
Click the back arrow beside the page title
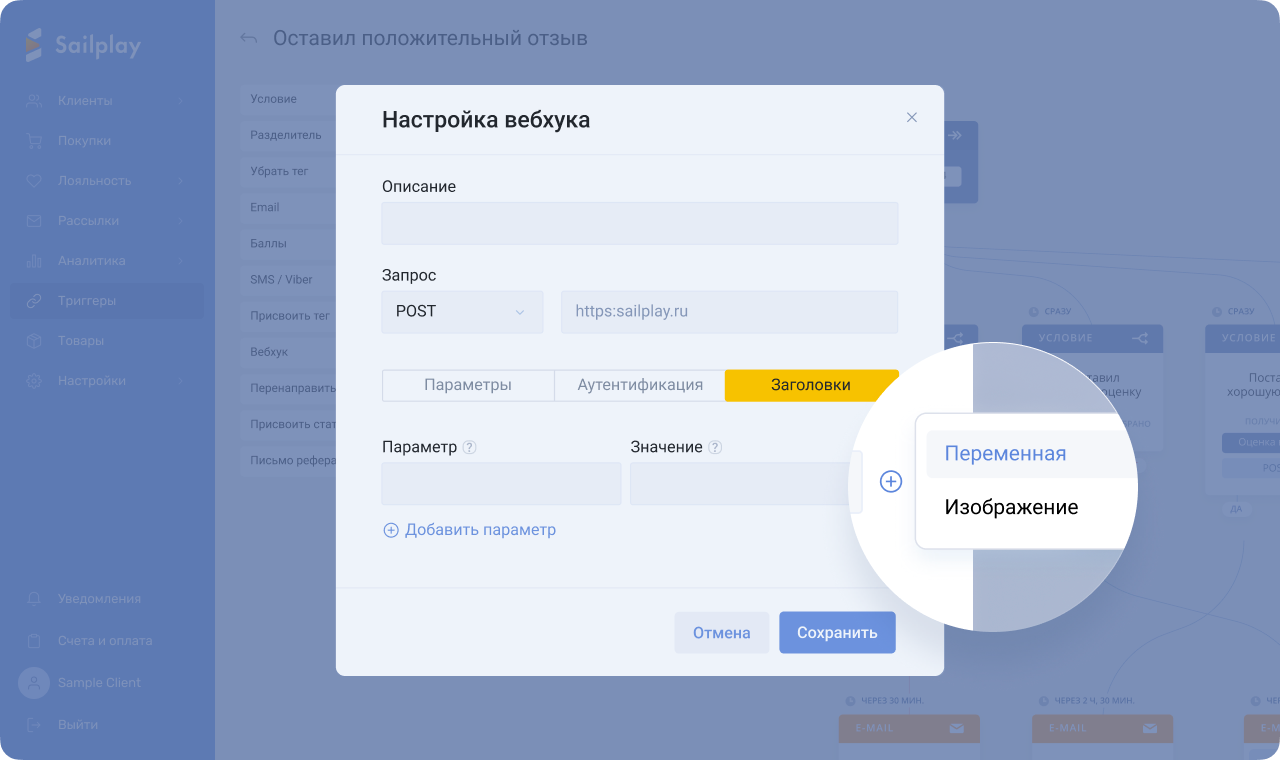(249, 39)
